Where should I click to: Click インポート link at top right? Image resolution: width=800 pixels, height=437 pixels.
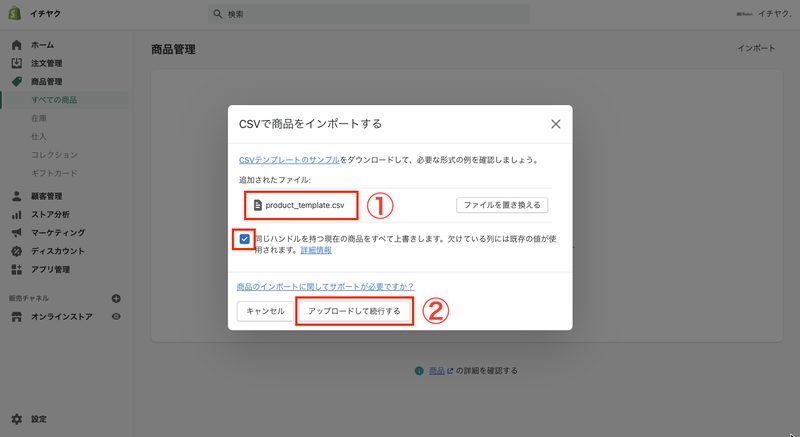(756, 48)
